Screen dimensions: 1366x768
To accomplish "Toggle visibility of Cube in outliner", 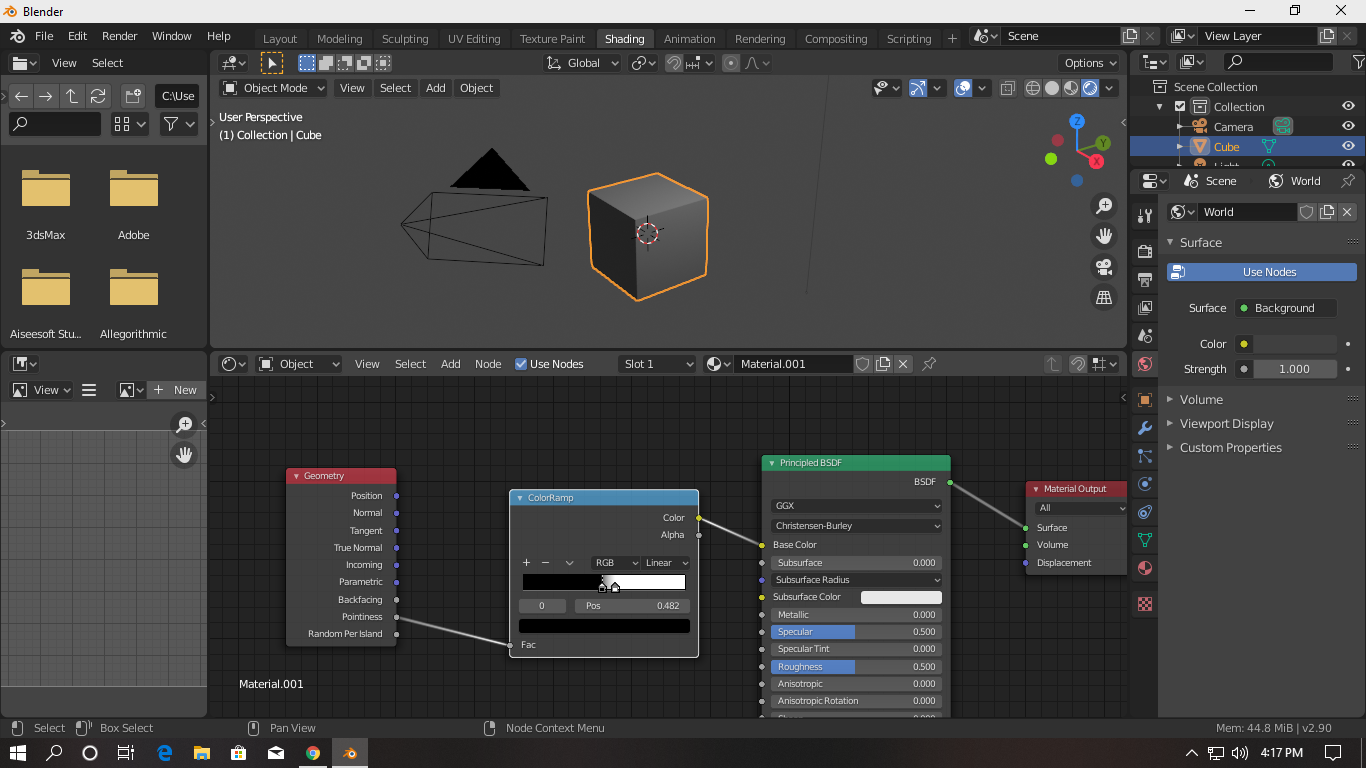I will [x=1349, y=147].
